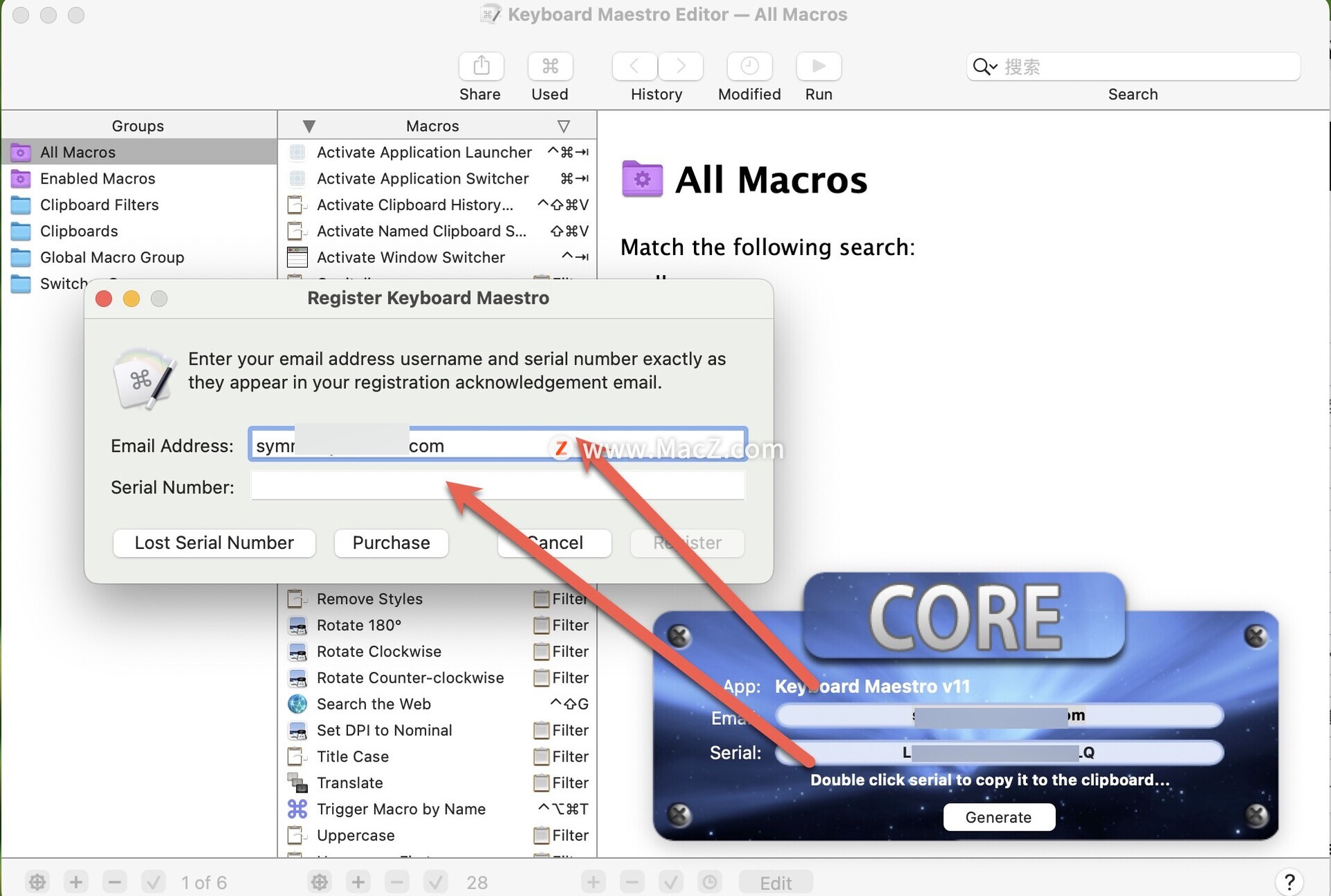1331x896 pixels.
Task: Toggle enable checkmark for selected macro
Action: click(435, 882)
